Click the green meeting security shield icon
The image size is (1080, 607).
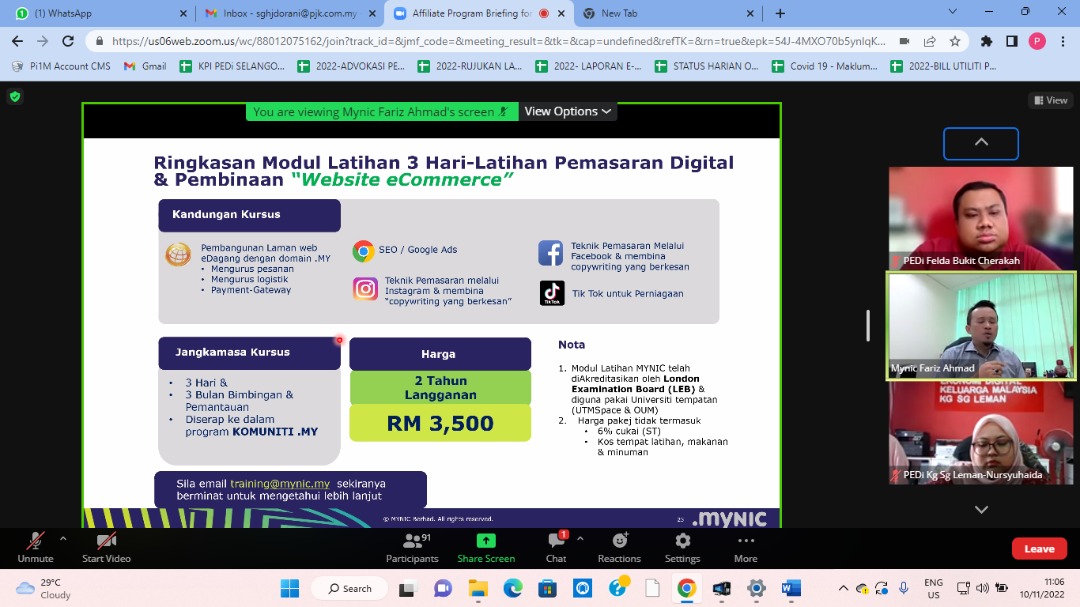(15, 96)
